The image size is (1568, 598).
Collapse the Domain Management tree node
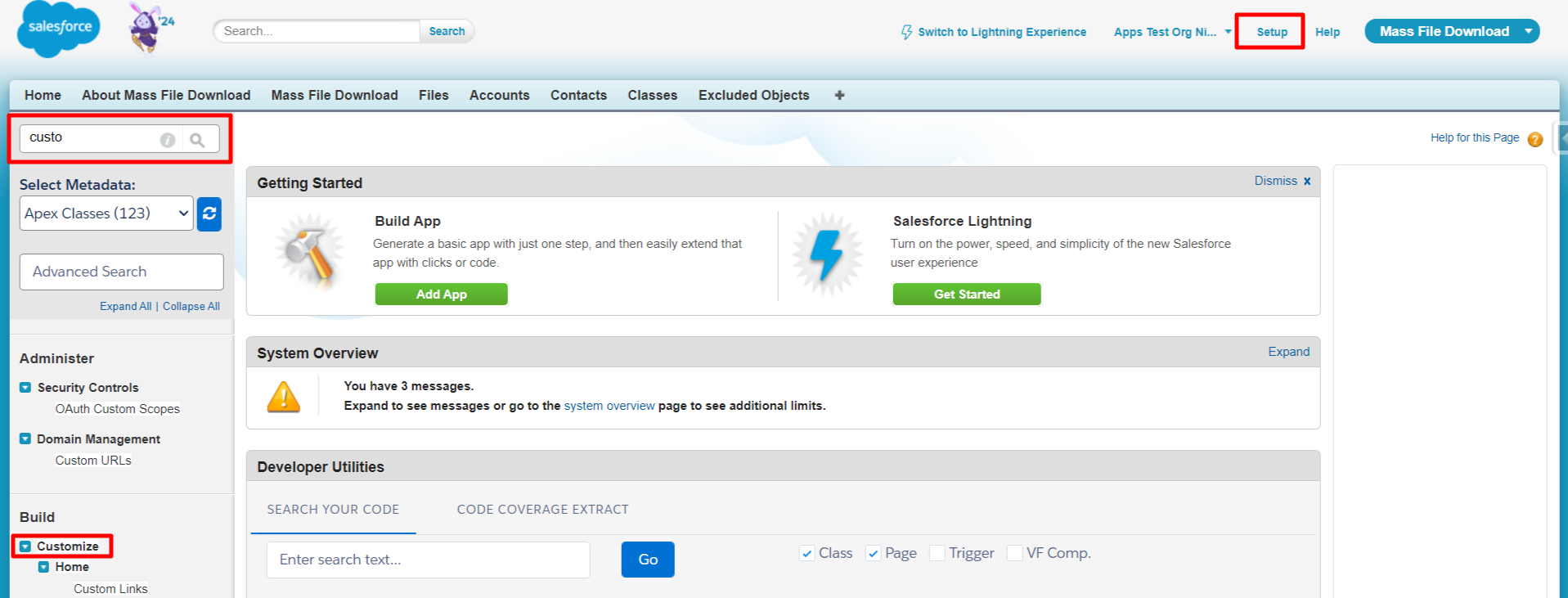25,439
